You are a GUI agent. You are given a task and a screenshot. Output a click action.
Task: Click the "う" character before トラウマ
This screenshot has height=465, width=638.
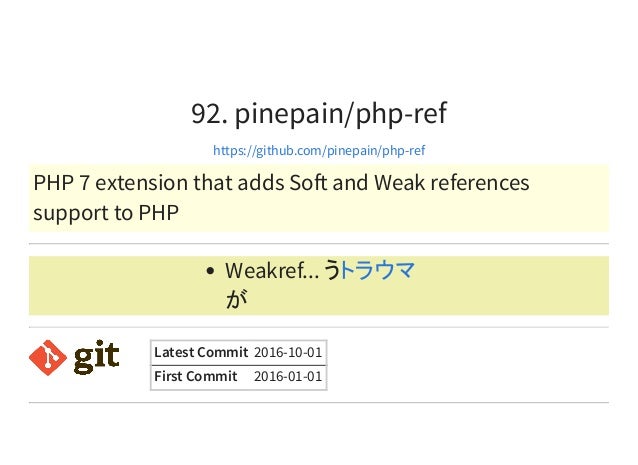point(332,270)
